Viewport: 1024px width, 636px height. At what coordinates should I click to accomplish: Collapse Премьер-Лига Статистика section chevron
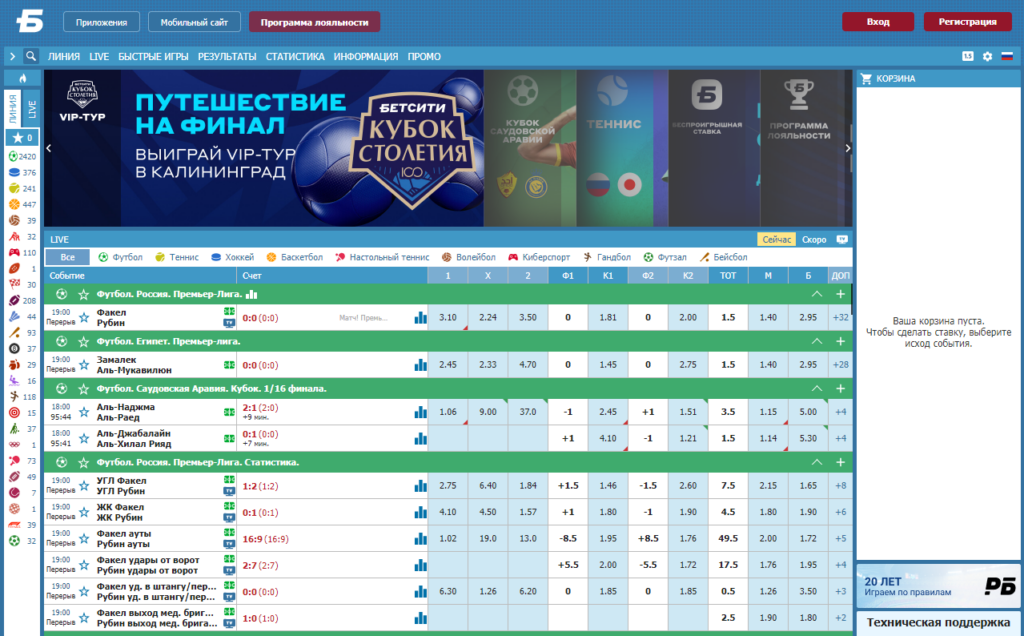tap(816, 462)
